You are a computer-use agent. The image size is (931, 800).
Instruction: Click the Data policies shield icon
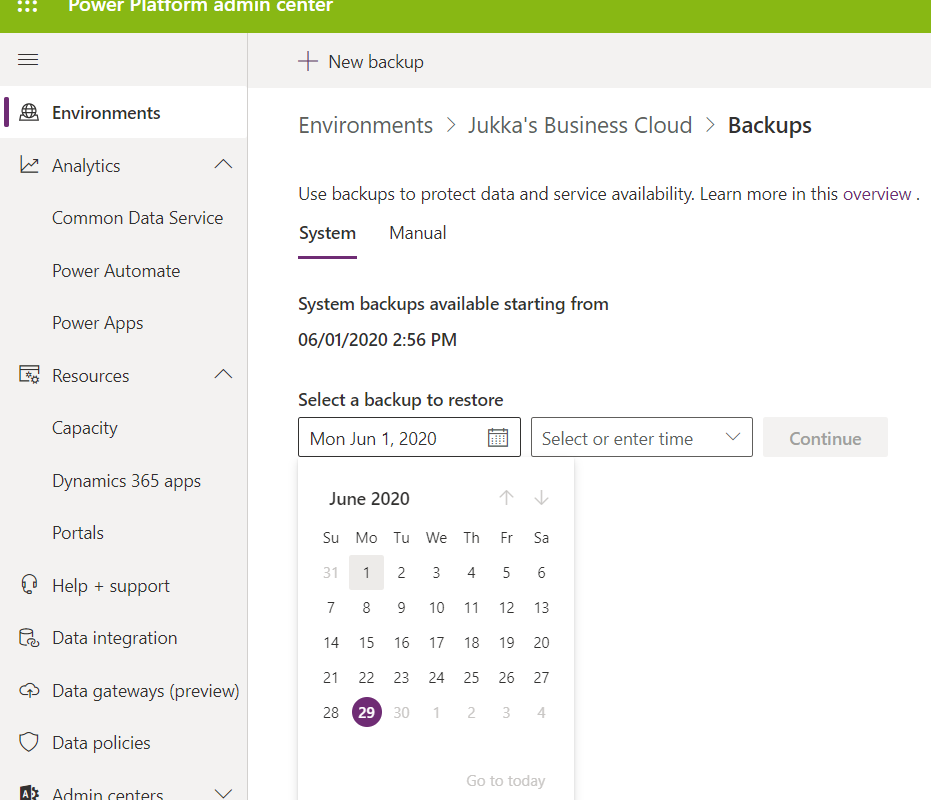29,742
